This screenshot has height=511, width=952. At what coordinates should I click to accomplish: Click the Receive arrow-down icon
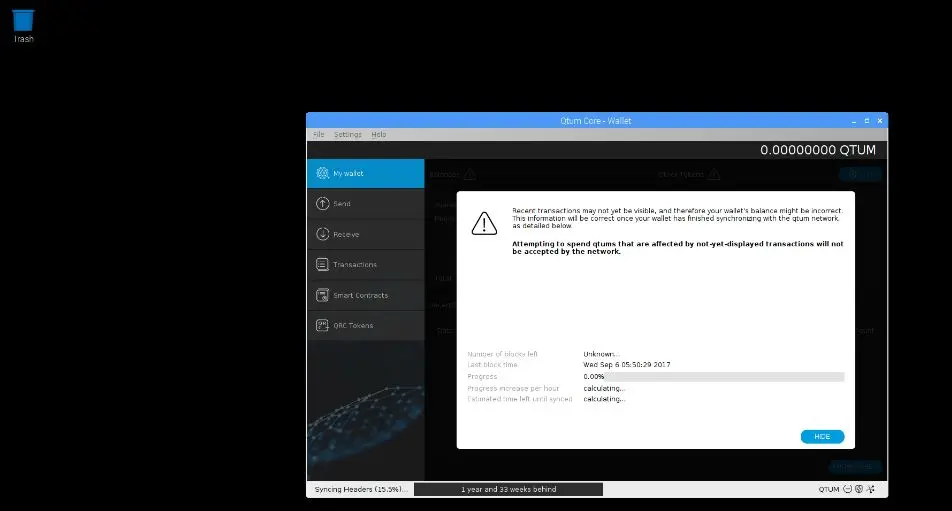tap(322, 234)
